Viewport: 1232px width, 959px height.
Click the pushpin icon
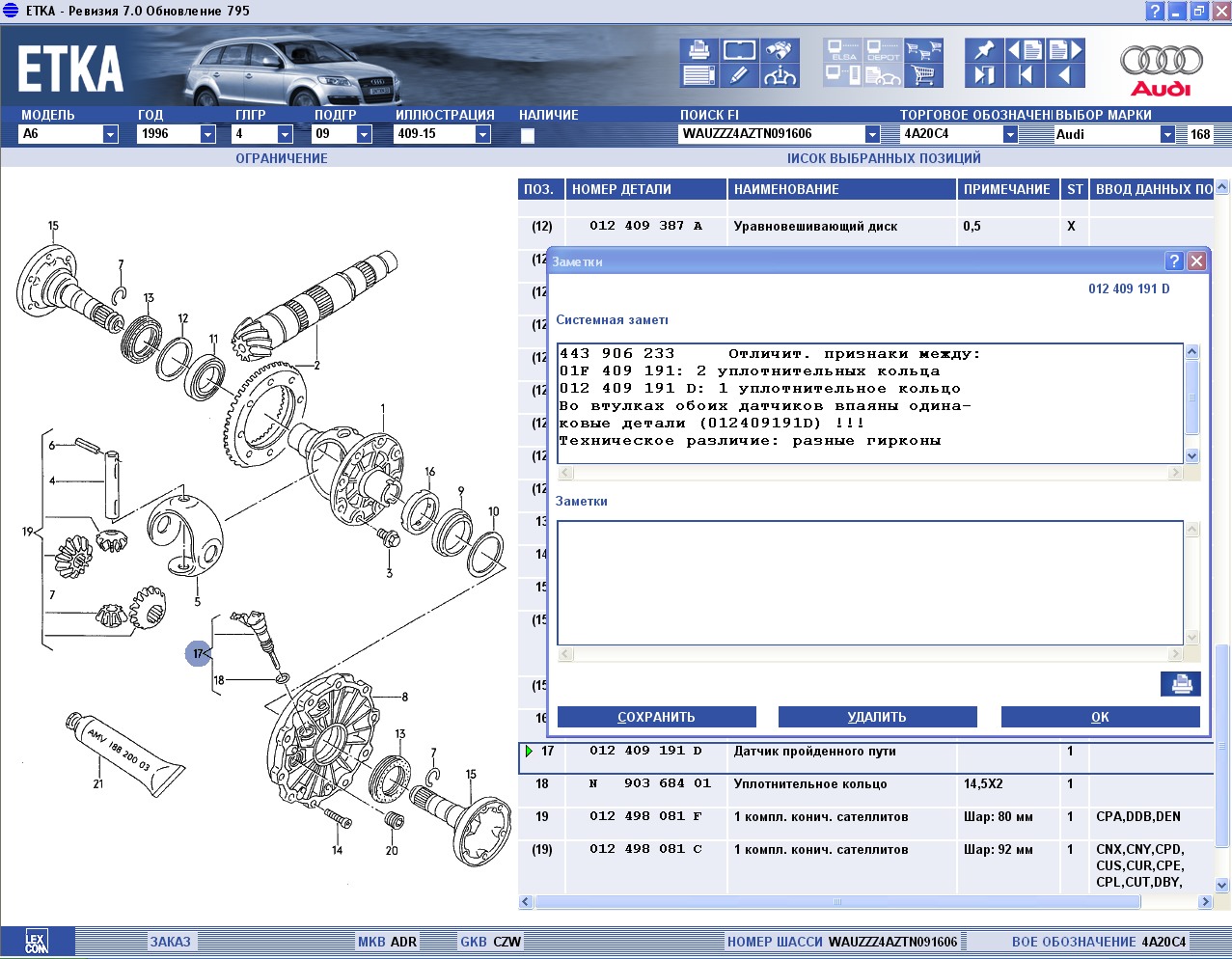984,50
